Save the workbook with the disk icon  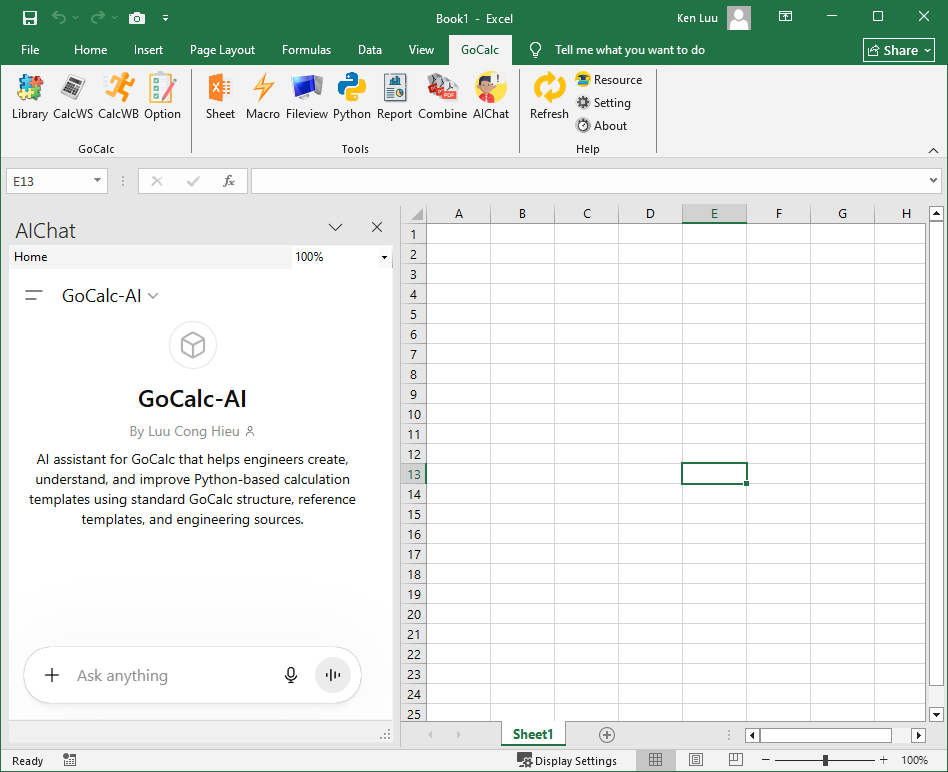(30, 18)
